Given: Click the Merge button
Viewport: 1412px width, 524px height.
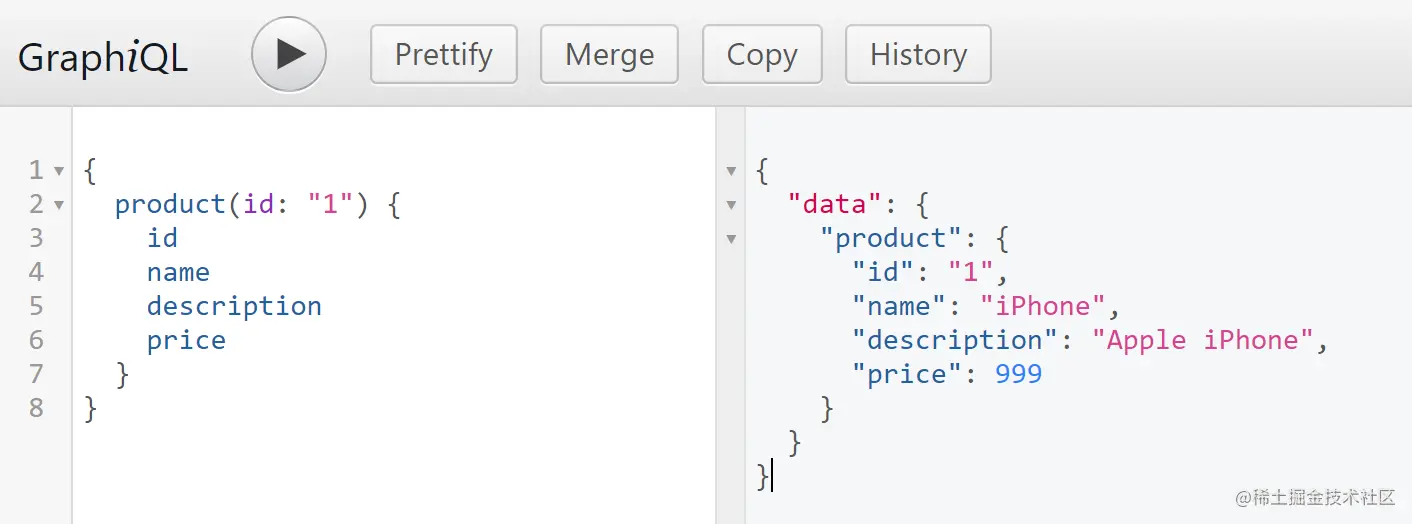Looking at the screenshot, I should [609, 54].
